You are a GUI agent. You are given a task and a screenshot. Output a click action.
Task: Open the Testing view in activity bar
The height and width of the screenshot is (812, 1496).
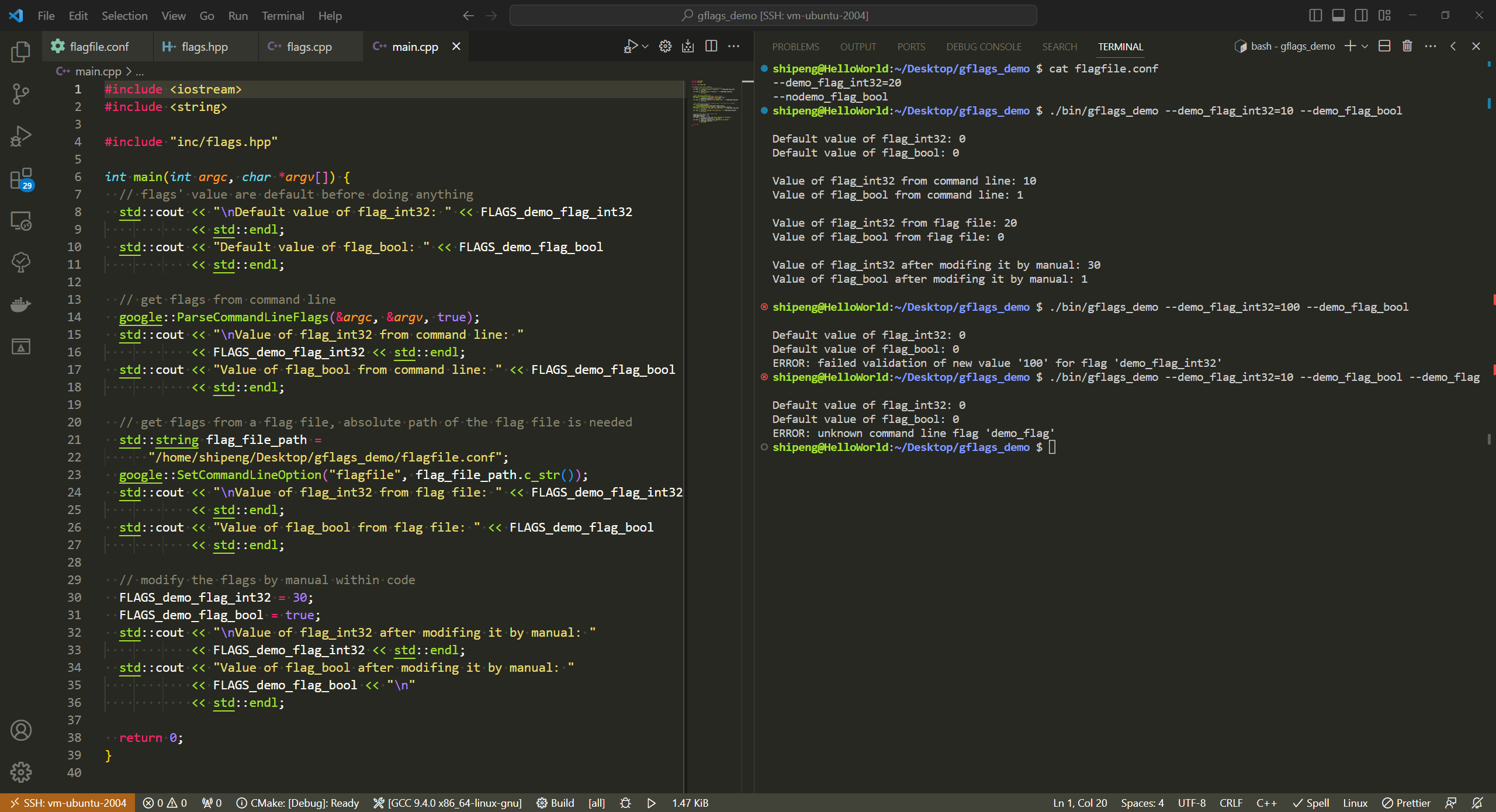(21, 262)
